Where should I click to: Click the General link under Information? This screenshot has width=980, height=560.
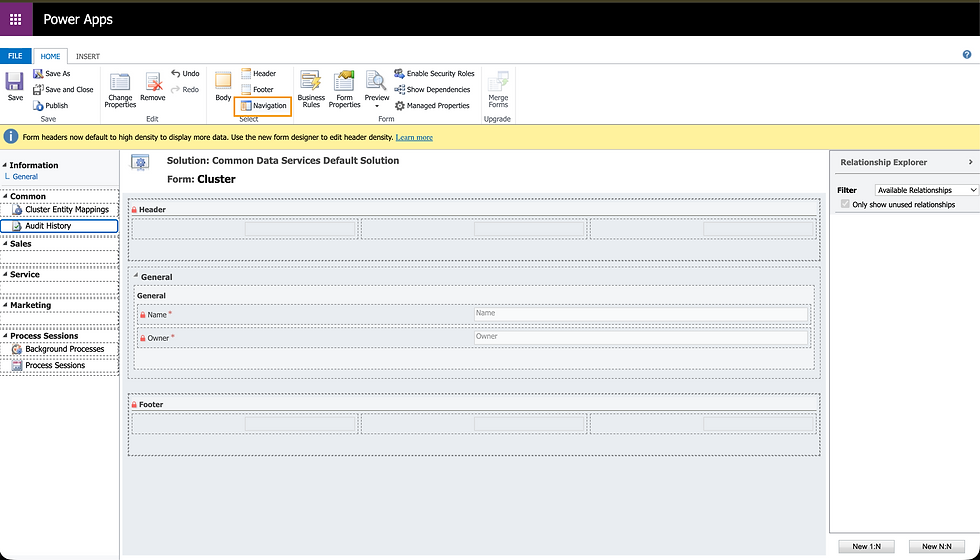click(x=25, y=176)
